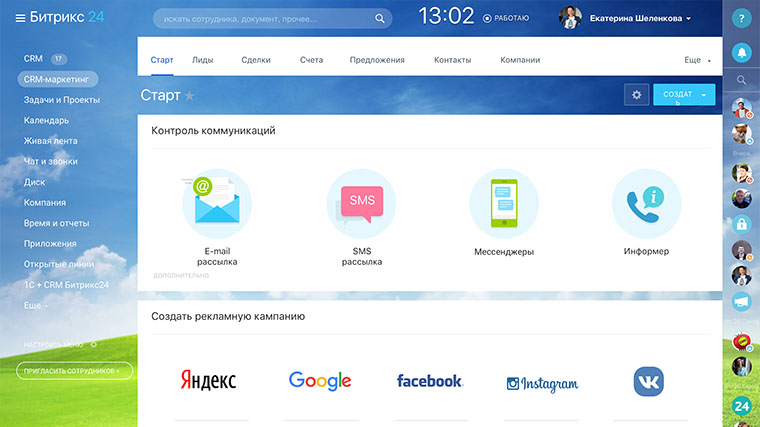Click the Битрикс 24 logo
The height and width of the screenshot is (427, 760).
[67, 17]
